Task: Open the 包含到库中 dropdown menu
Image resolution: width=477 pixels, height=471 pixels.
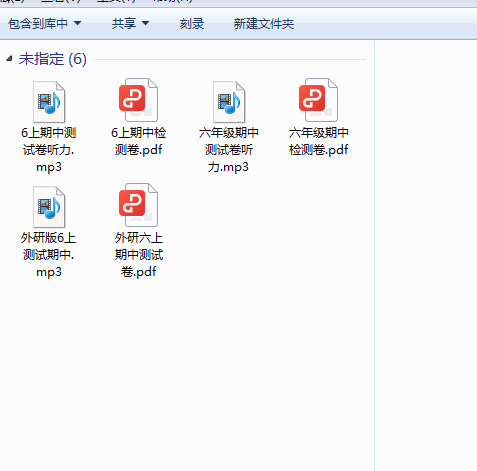Action: pyautogui.click(x=44, y=24)
